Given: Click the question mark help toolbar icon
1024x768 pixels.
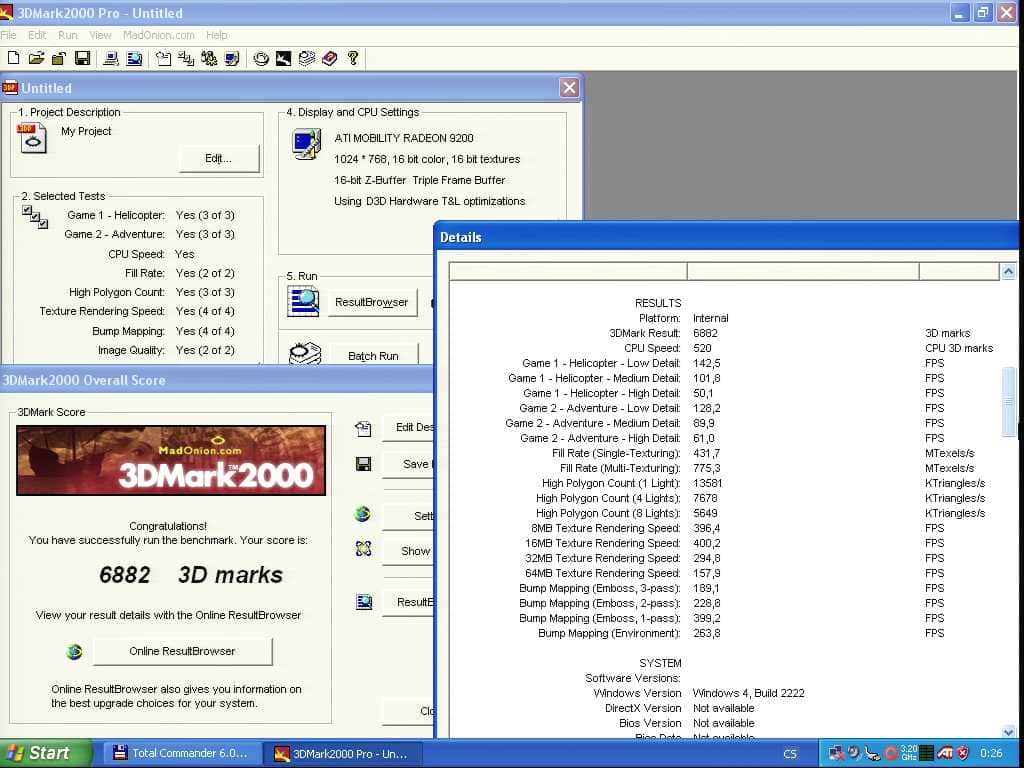Looking at the screenshot, I should pos(353,59).
